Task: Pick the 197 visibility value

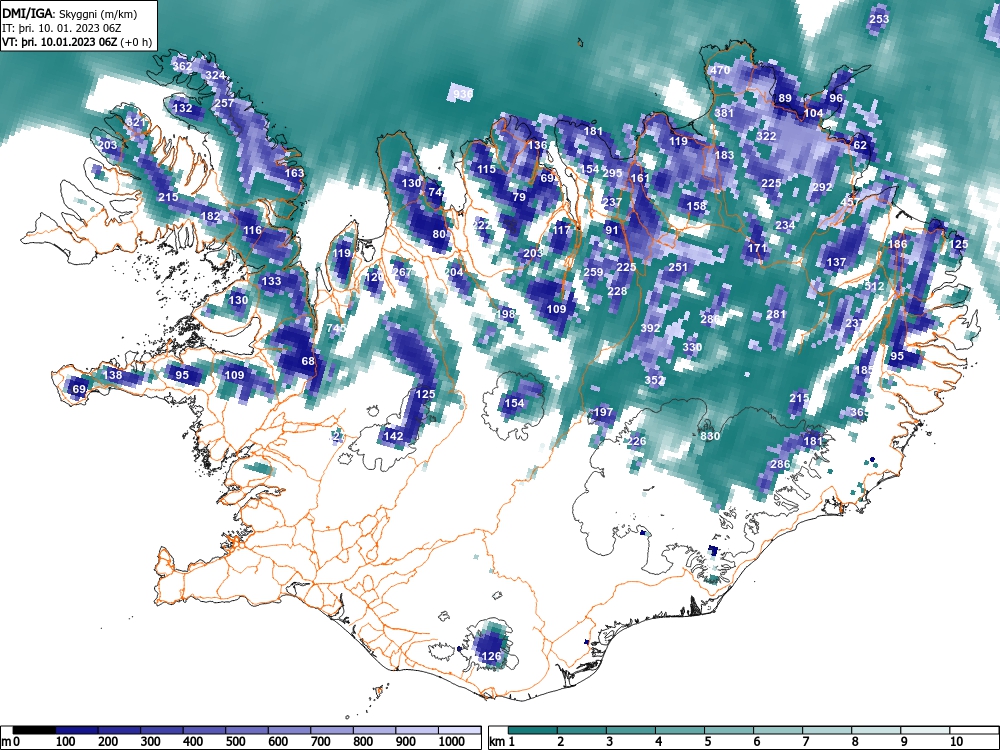Action: point(603,413)
